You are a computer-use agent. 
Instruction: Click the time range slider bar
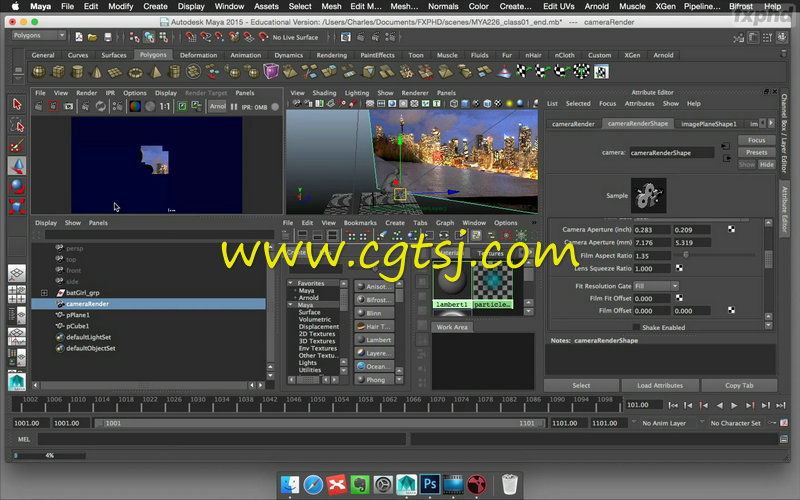319,423
